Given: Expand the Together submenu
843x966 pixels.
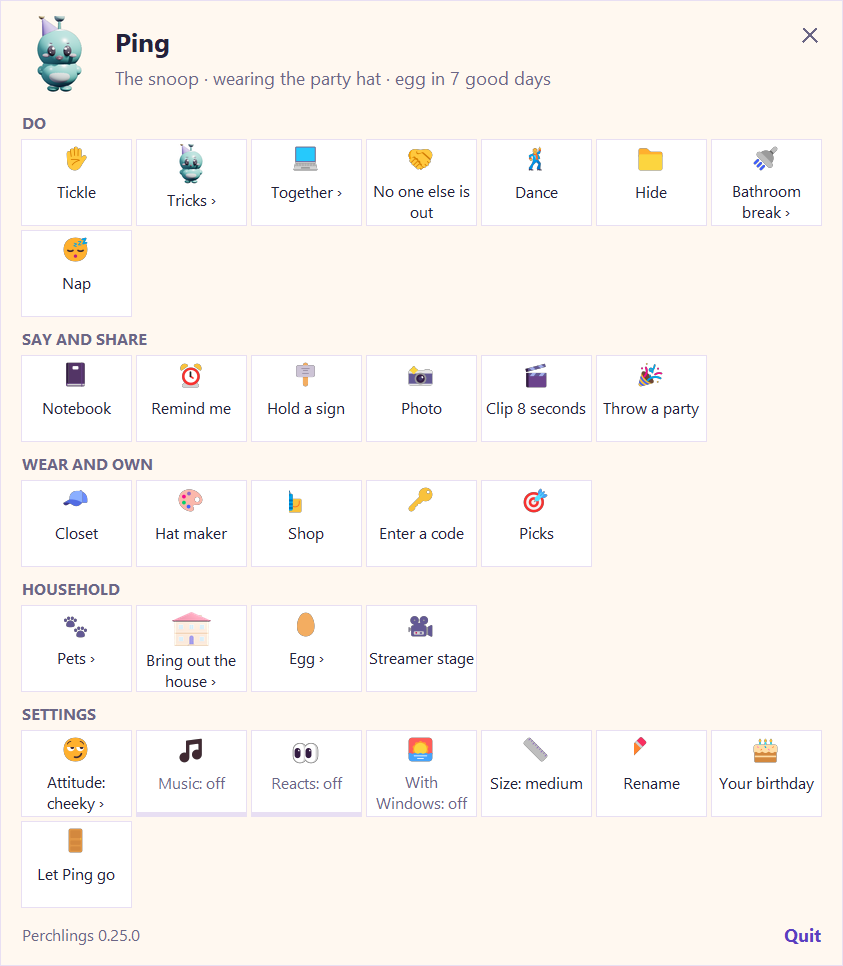Looking at the screenshot, I should (x=306, y=182).
